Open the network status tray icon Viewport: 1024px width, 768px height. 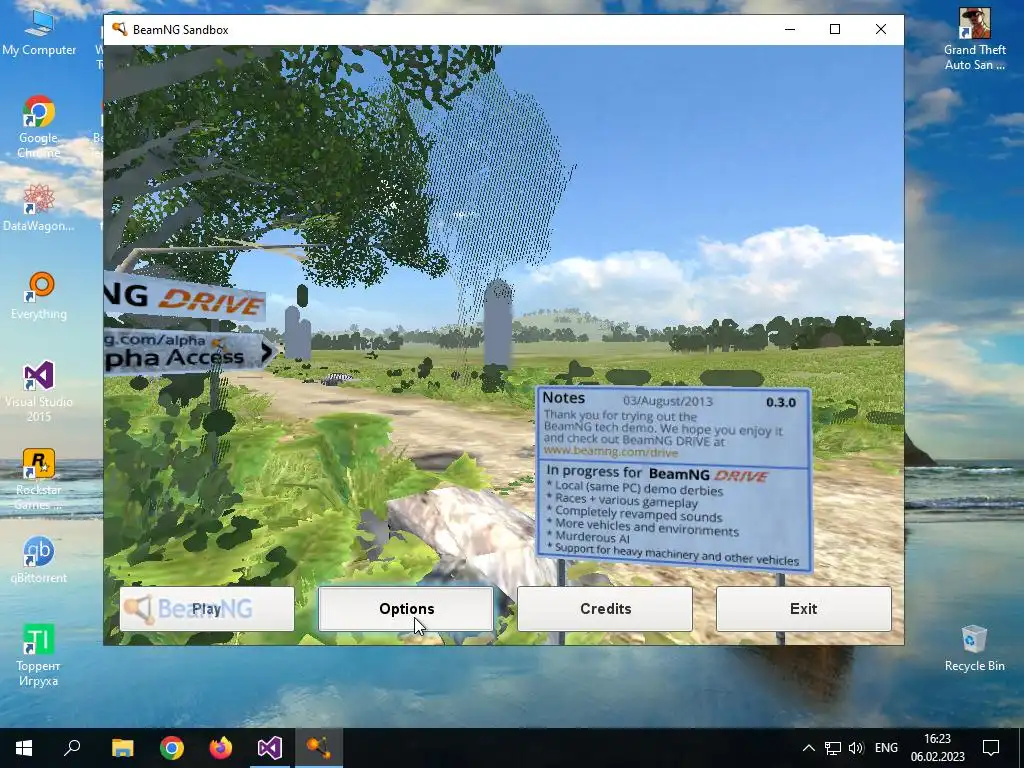pos(833,748)
